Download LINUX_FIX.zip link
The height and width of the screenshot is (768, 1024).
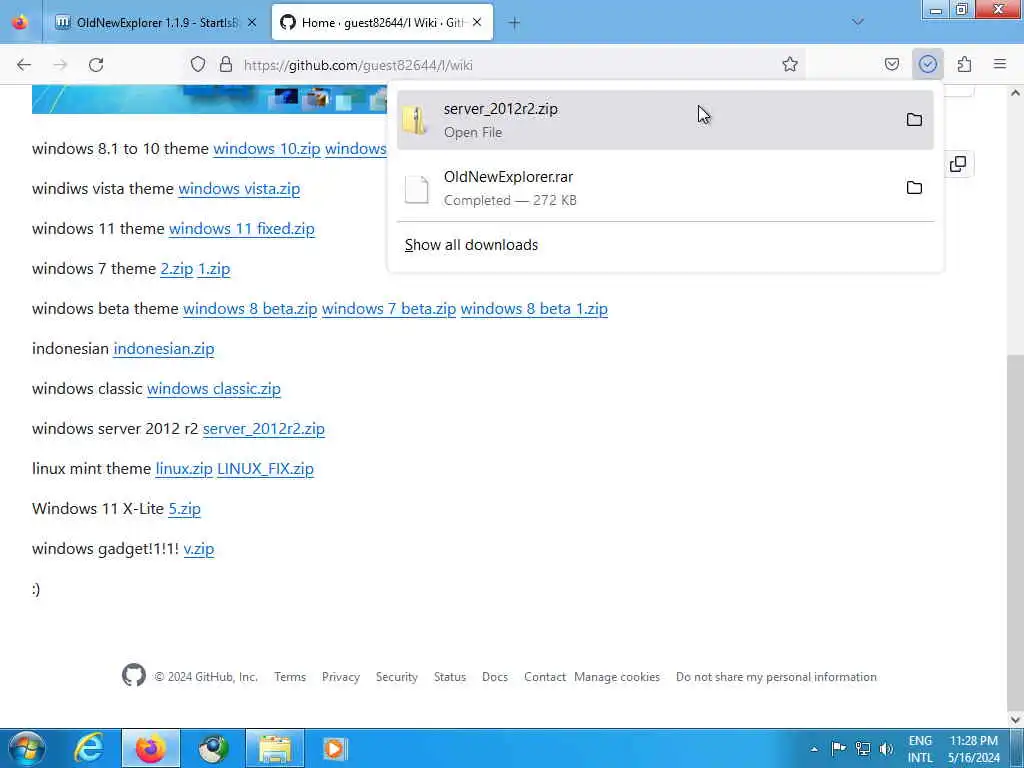(265, 468)
